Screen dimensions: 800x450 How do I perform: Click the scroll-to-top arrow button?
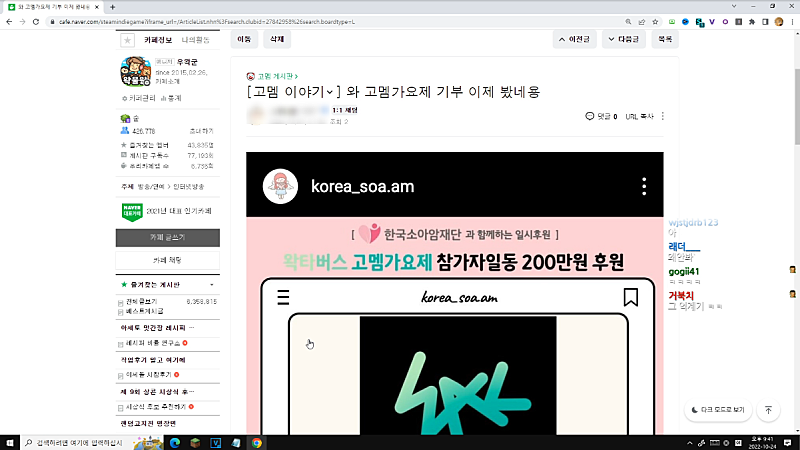pyautogui.click(x=768, y=410)
